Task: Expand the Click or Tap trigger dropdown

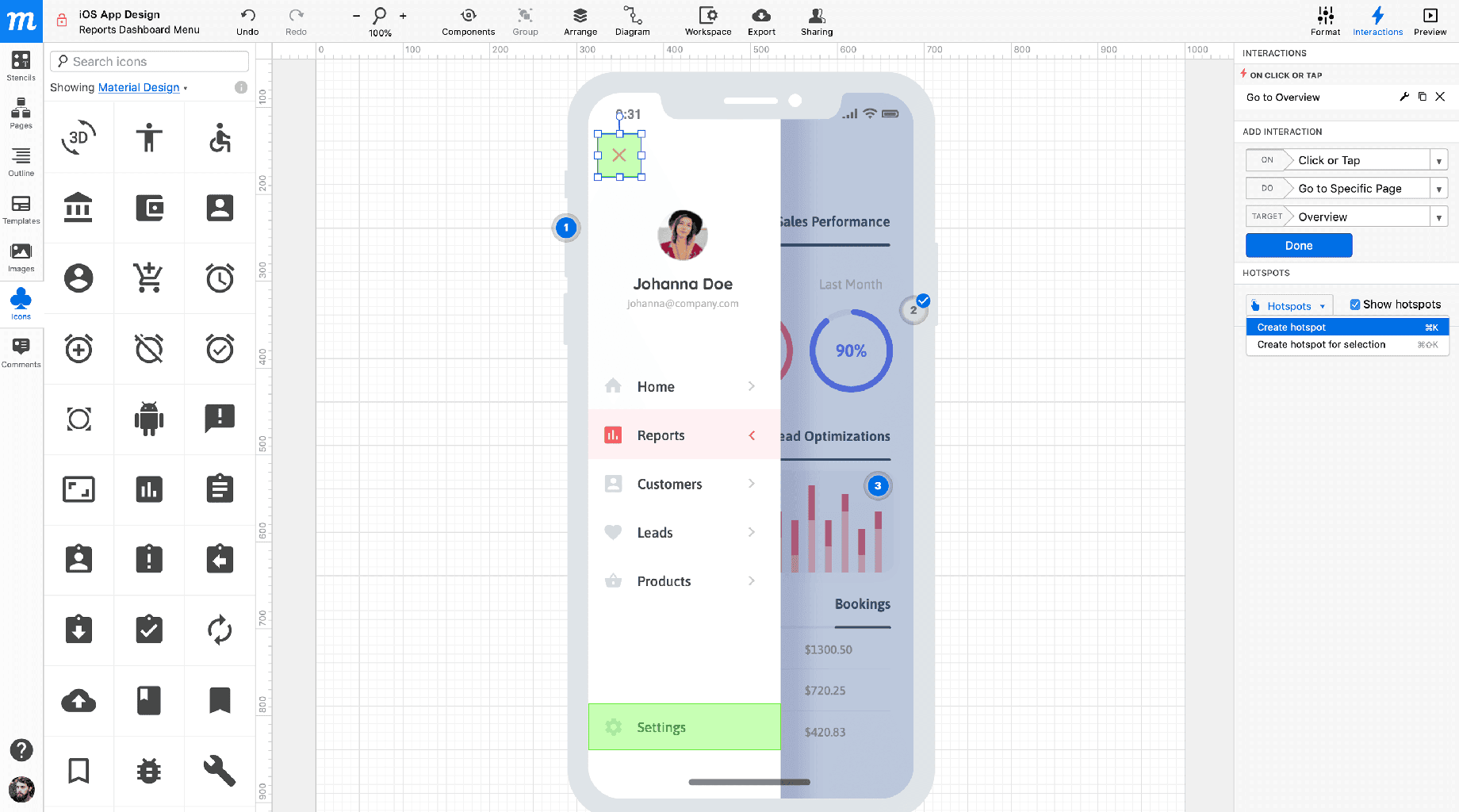Action: point(1438,160)
